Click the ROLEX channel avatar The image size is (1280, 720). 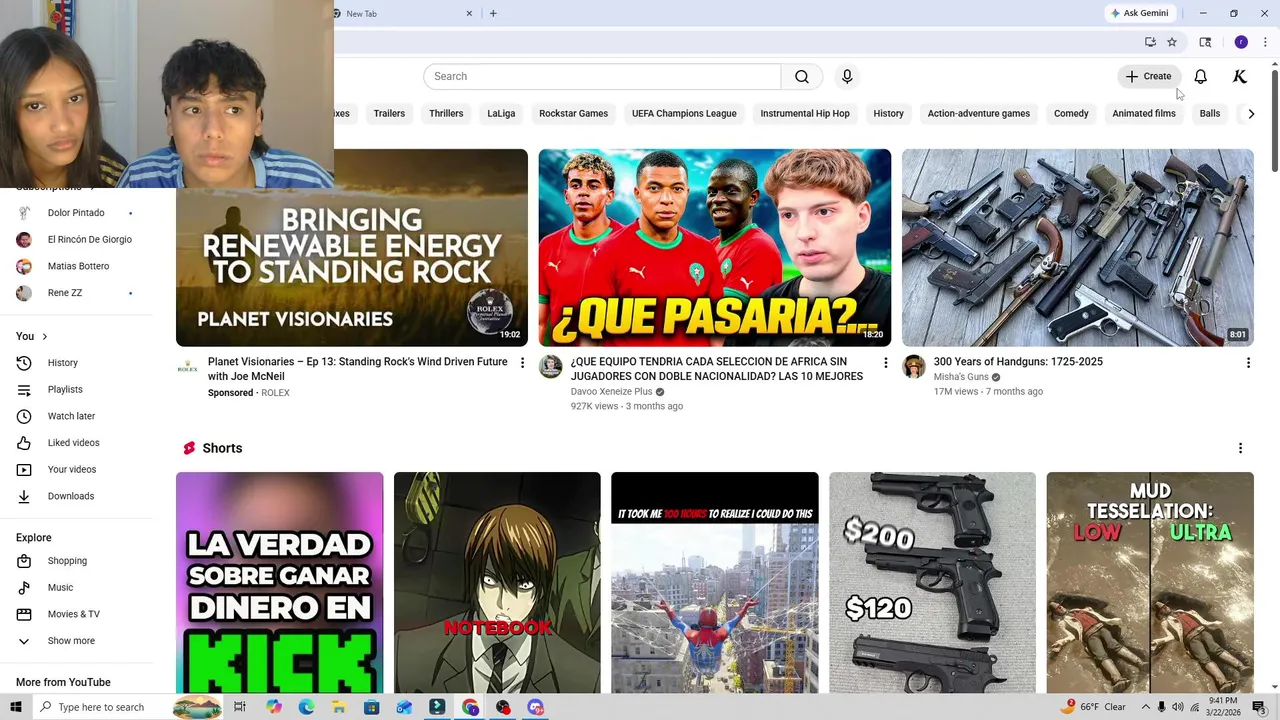pyautogui.click(x=188, y=367)
